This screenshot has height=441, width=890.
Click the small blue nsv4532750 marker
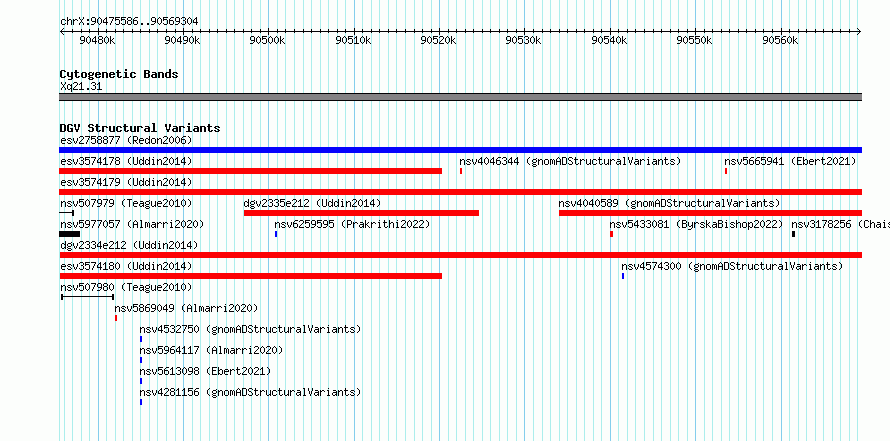(141, 339)
